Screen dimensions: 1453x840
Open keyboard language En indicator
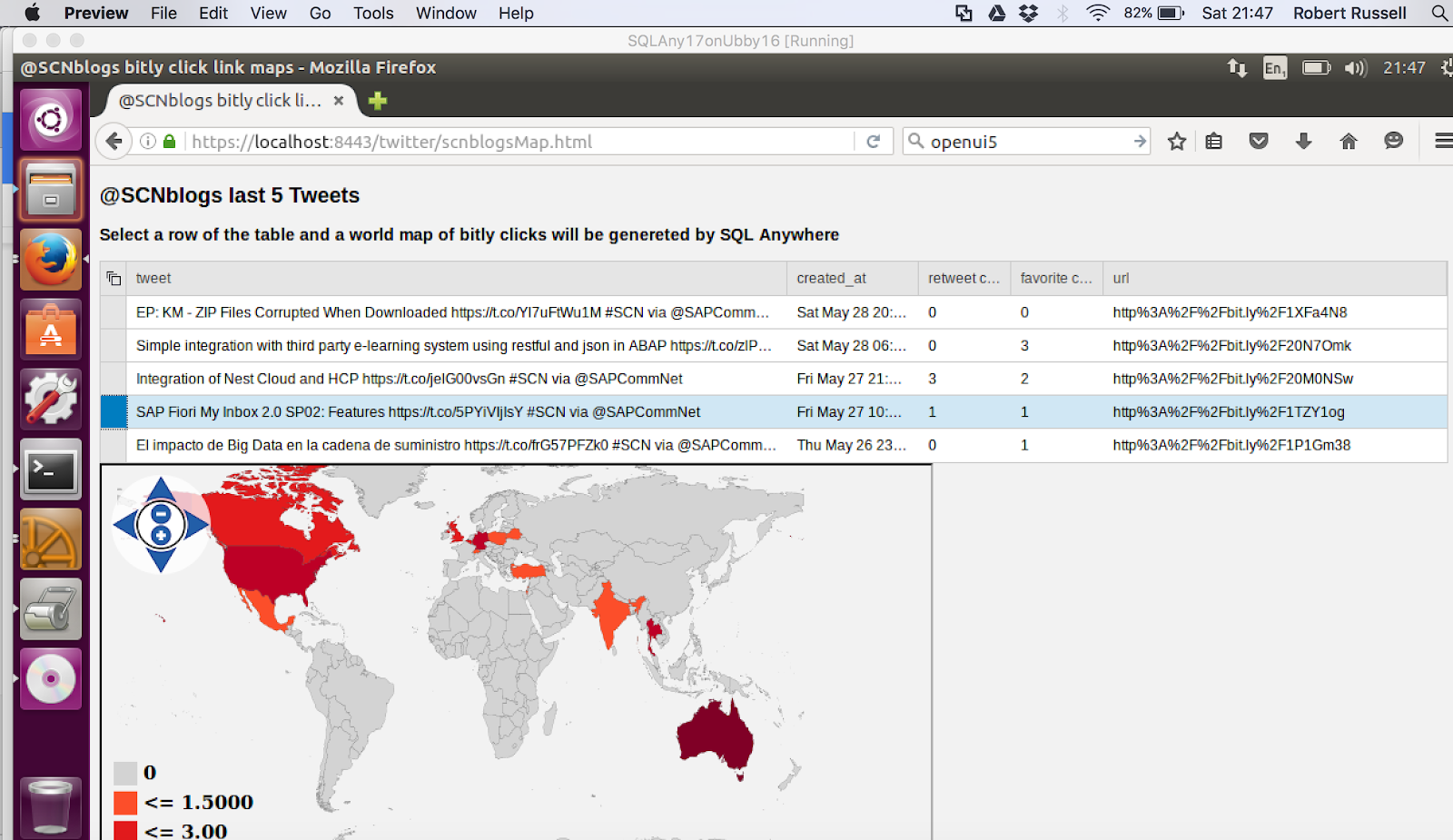coord(1275,68)
